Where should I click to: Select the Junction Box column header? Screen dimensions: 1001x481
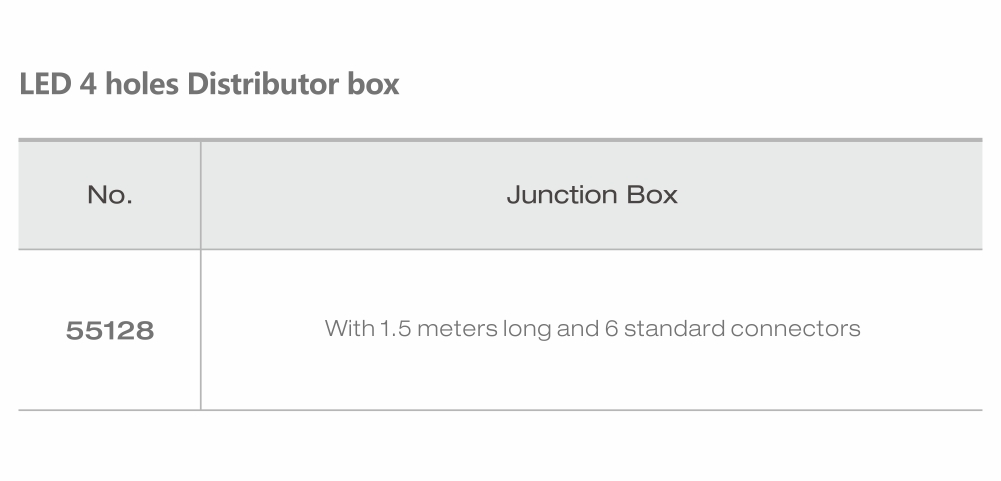pyautogui.click(x=592, y=195)
